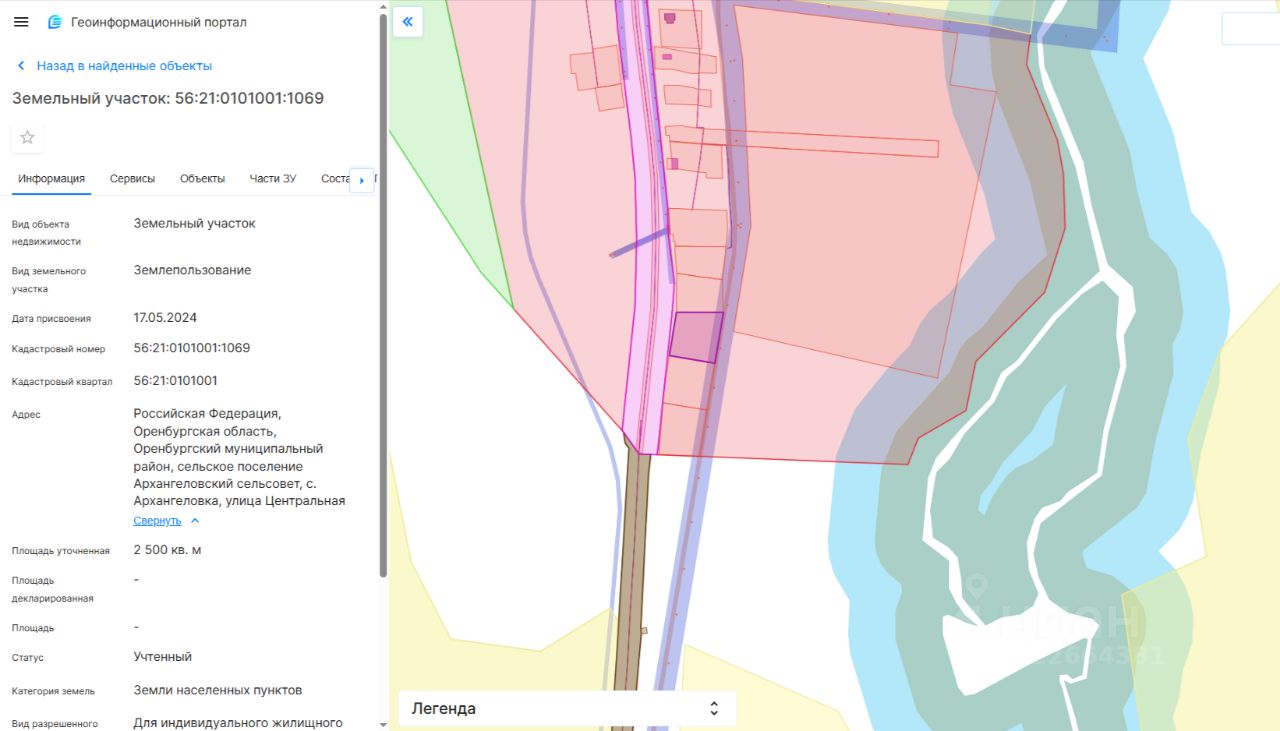
Task: Switch to the Сервисы tab
Action: coord(132,179)
